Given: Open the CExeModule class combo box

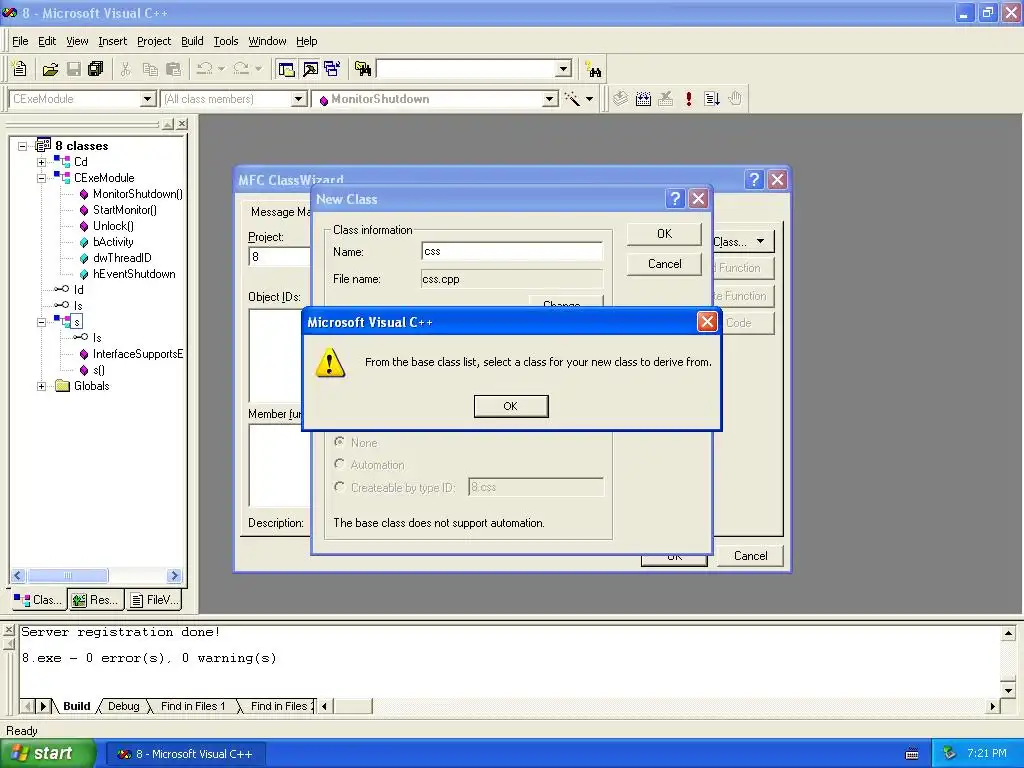Looking at the screenshot, I should click(148, 99).
